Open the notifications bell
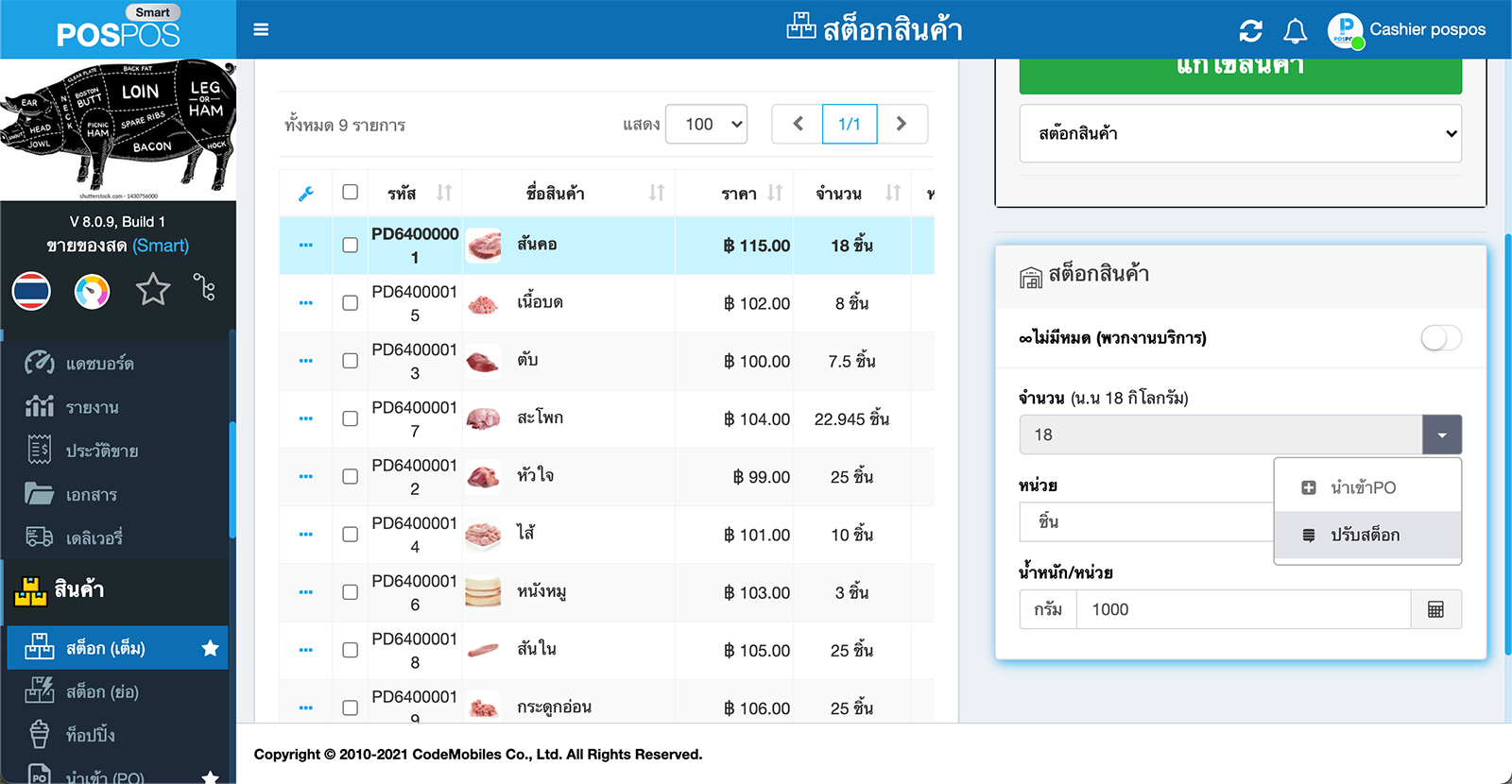Screen dimensions: 1512x784 pos(1295,30)
